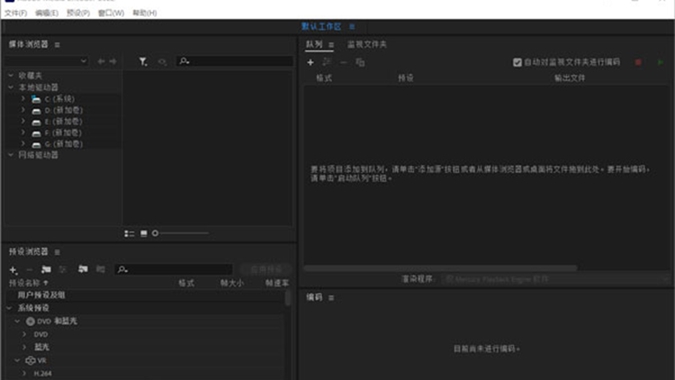Viewport: 675px width, 380px height.
Task: Click the Preset Browser search field
Action: [x=174, y=269]
